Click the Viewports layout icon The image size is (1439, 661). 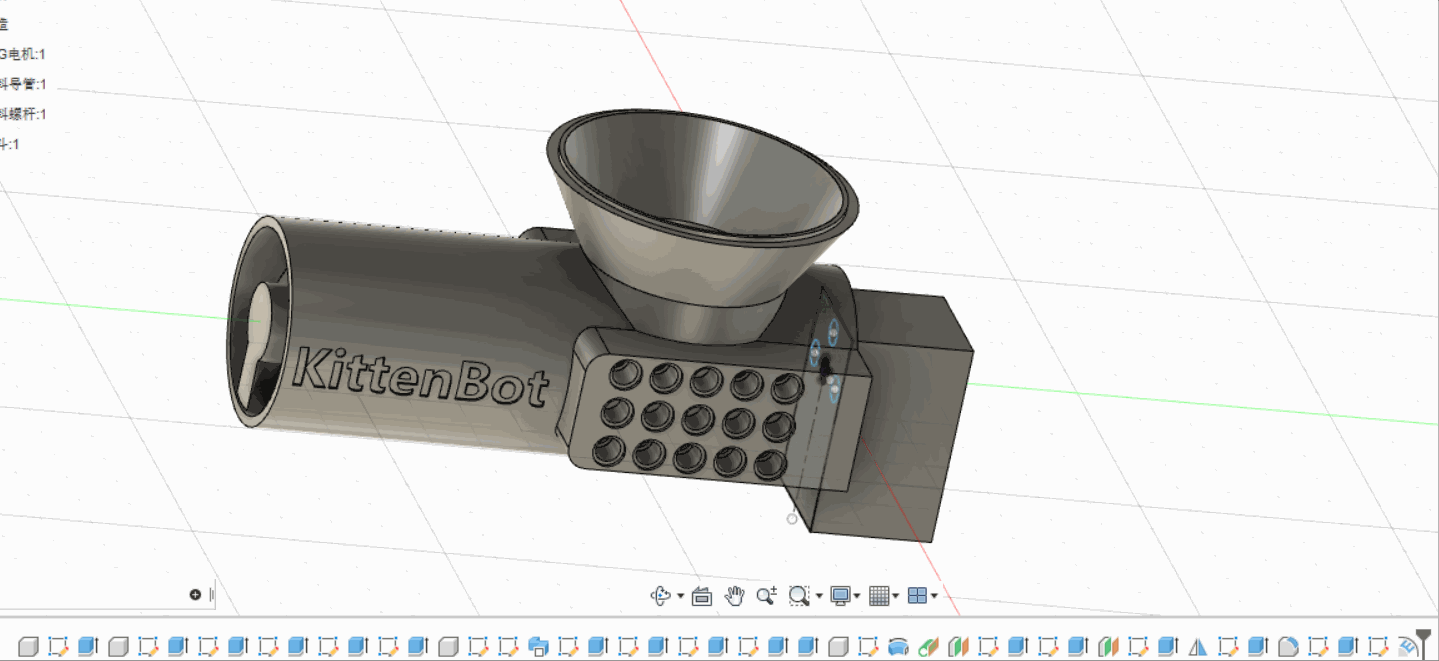pyautogui.click(x=918, y=596)
